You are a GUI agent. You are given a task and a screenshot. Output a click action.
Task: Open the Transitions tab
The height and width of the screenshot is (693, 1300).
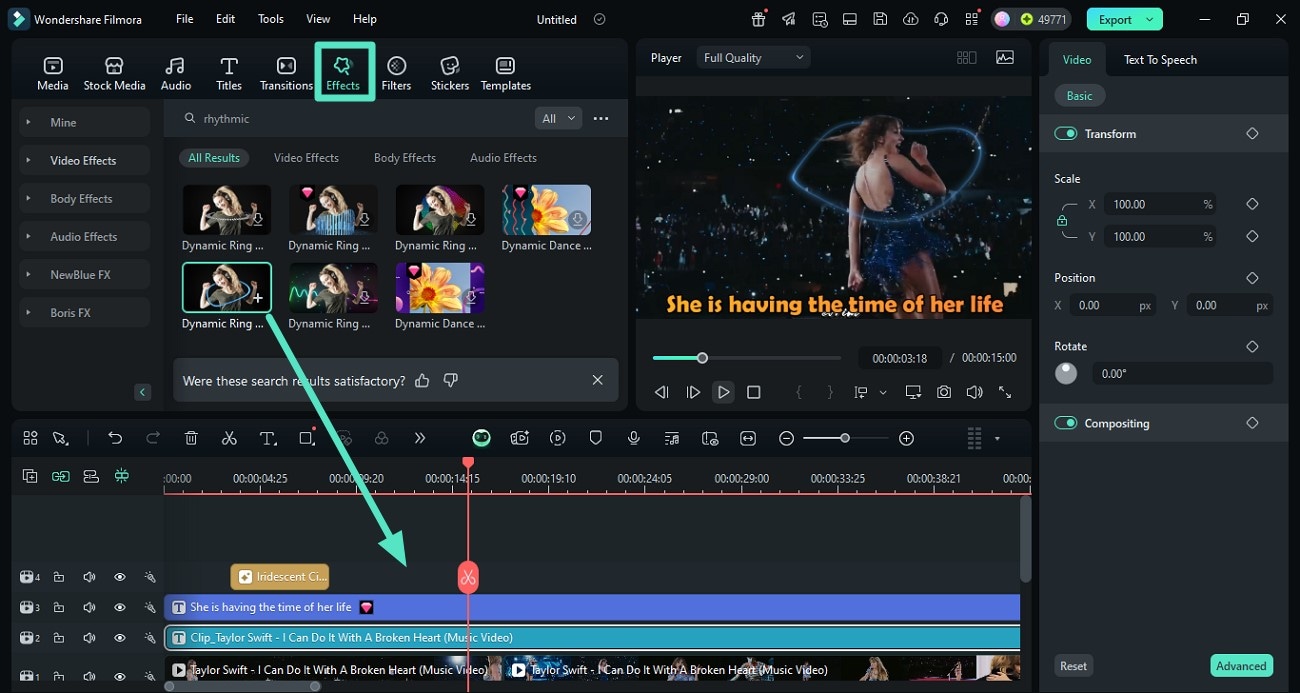pos(286,73)
